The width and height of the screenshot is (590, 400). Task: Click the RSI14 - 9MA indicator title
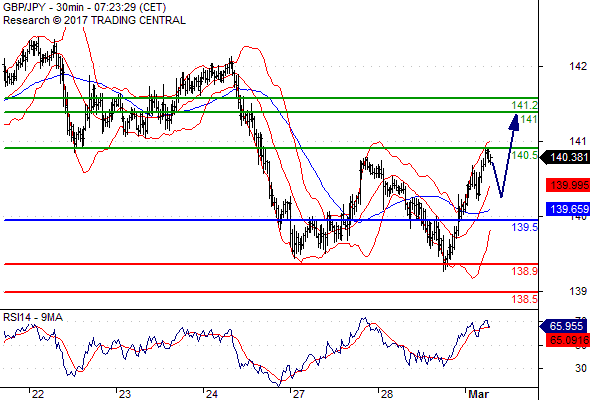click(x=33, y=318)
